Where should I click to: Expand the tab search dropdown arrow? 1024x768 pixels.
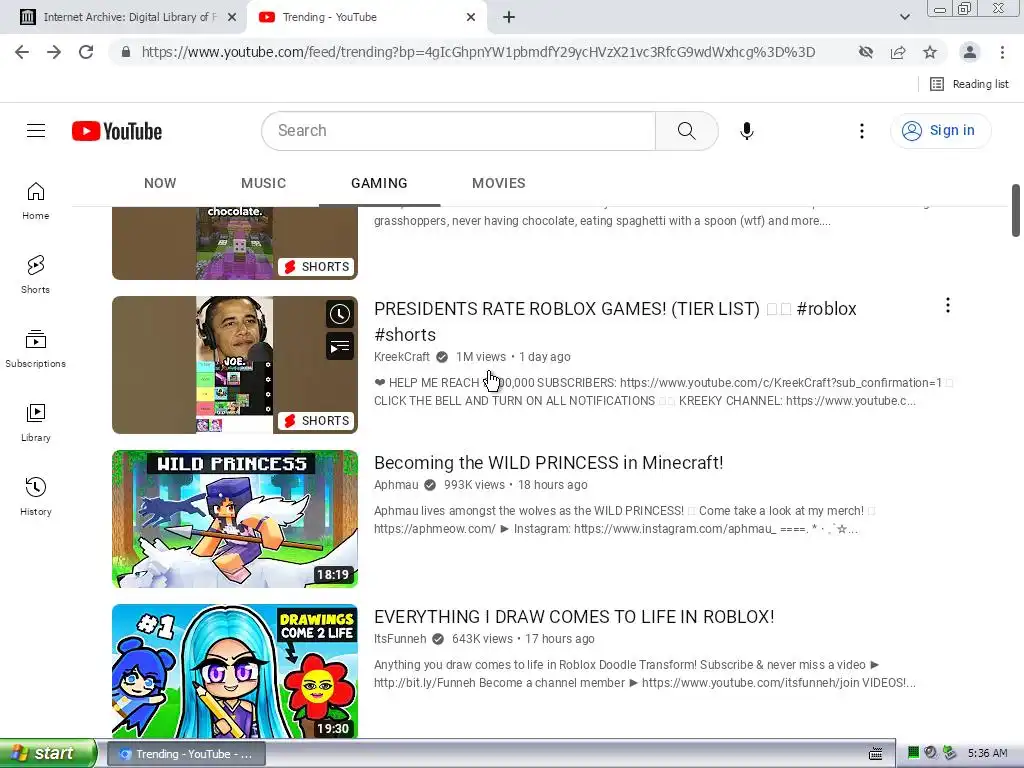[904, 17]
